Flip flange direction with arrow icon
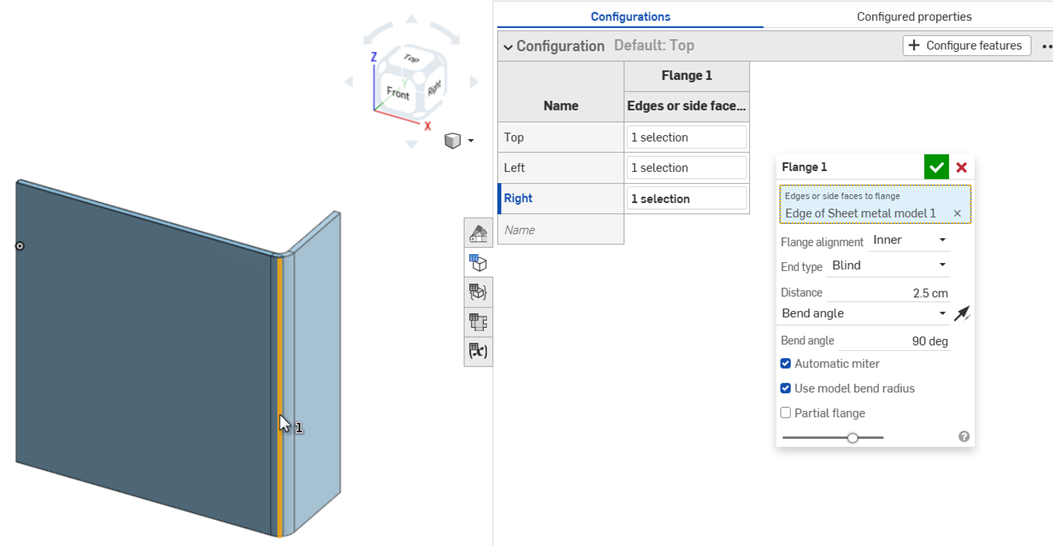Viewport: 1053px width, 546px height. coord(961,314)
